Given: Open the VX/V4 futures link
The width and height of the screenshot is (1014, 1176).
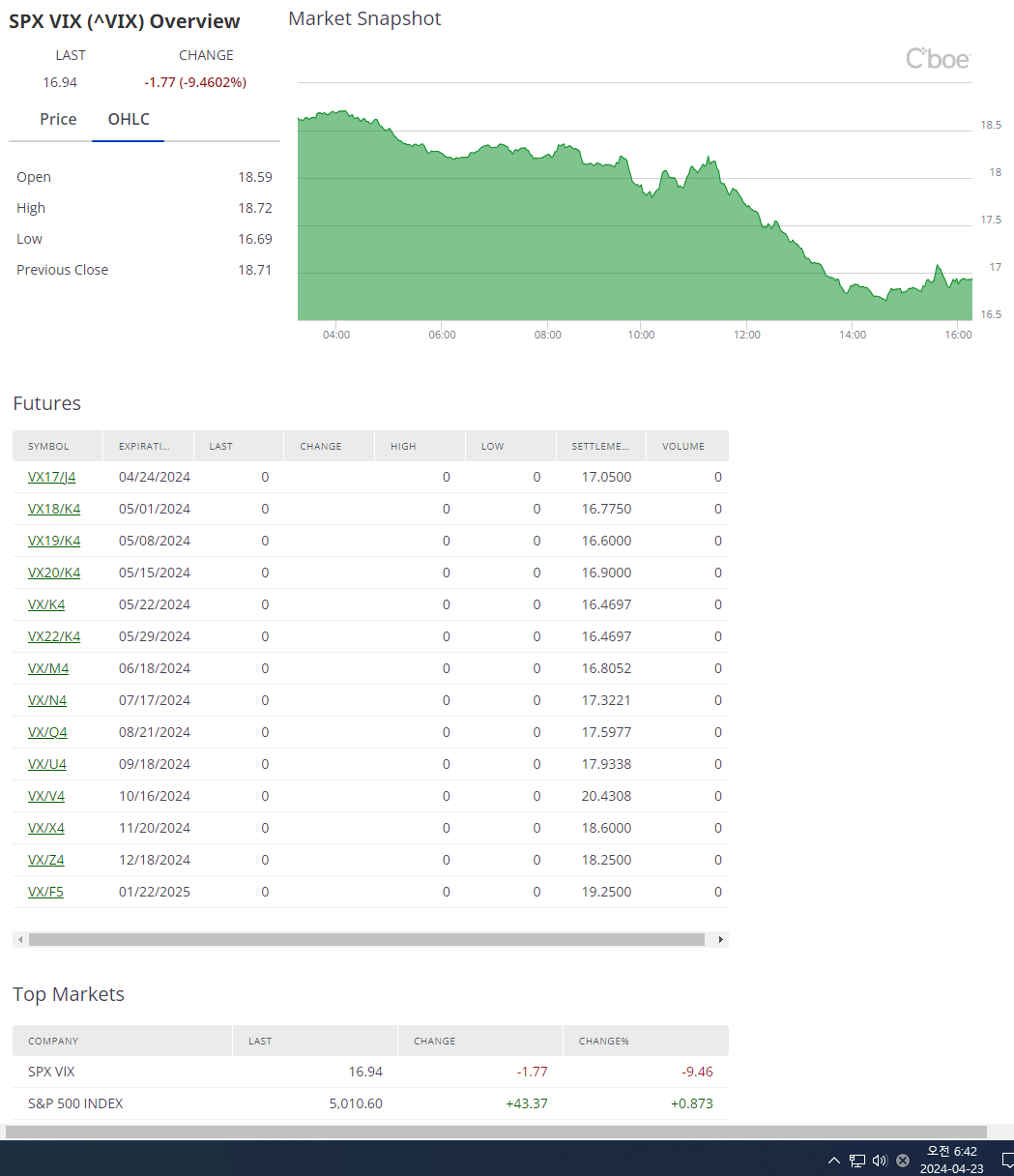Looking at the screenshot, I should pos(46,796).
